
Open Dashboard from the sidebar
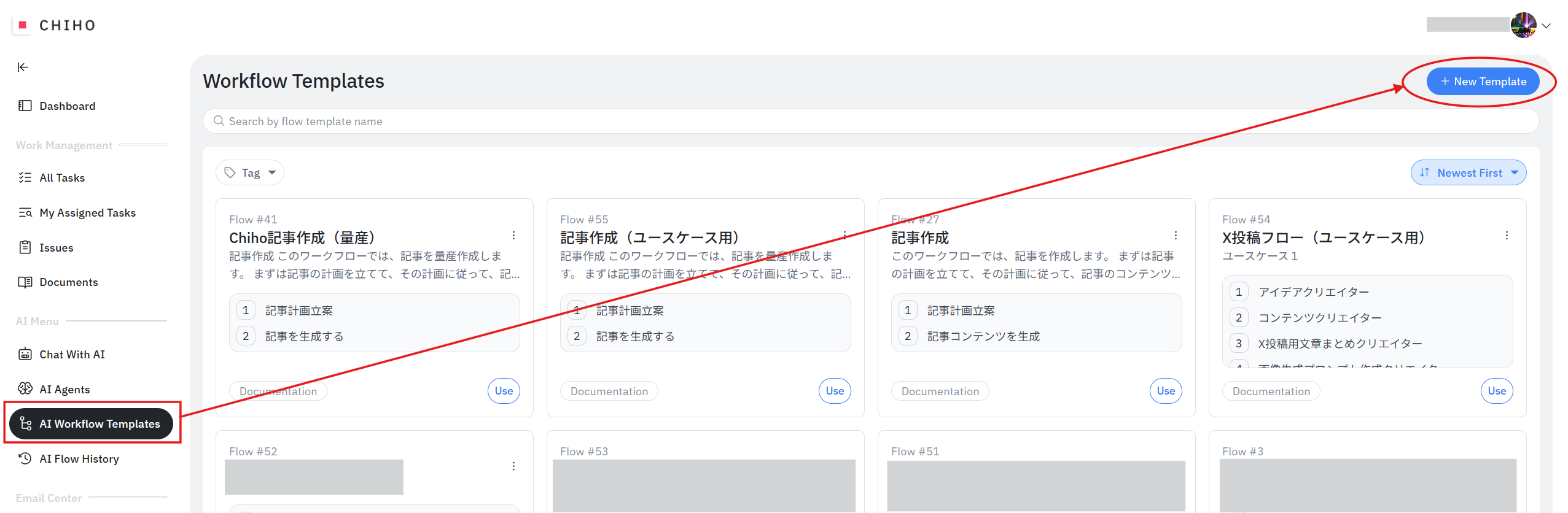(67, 106)
